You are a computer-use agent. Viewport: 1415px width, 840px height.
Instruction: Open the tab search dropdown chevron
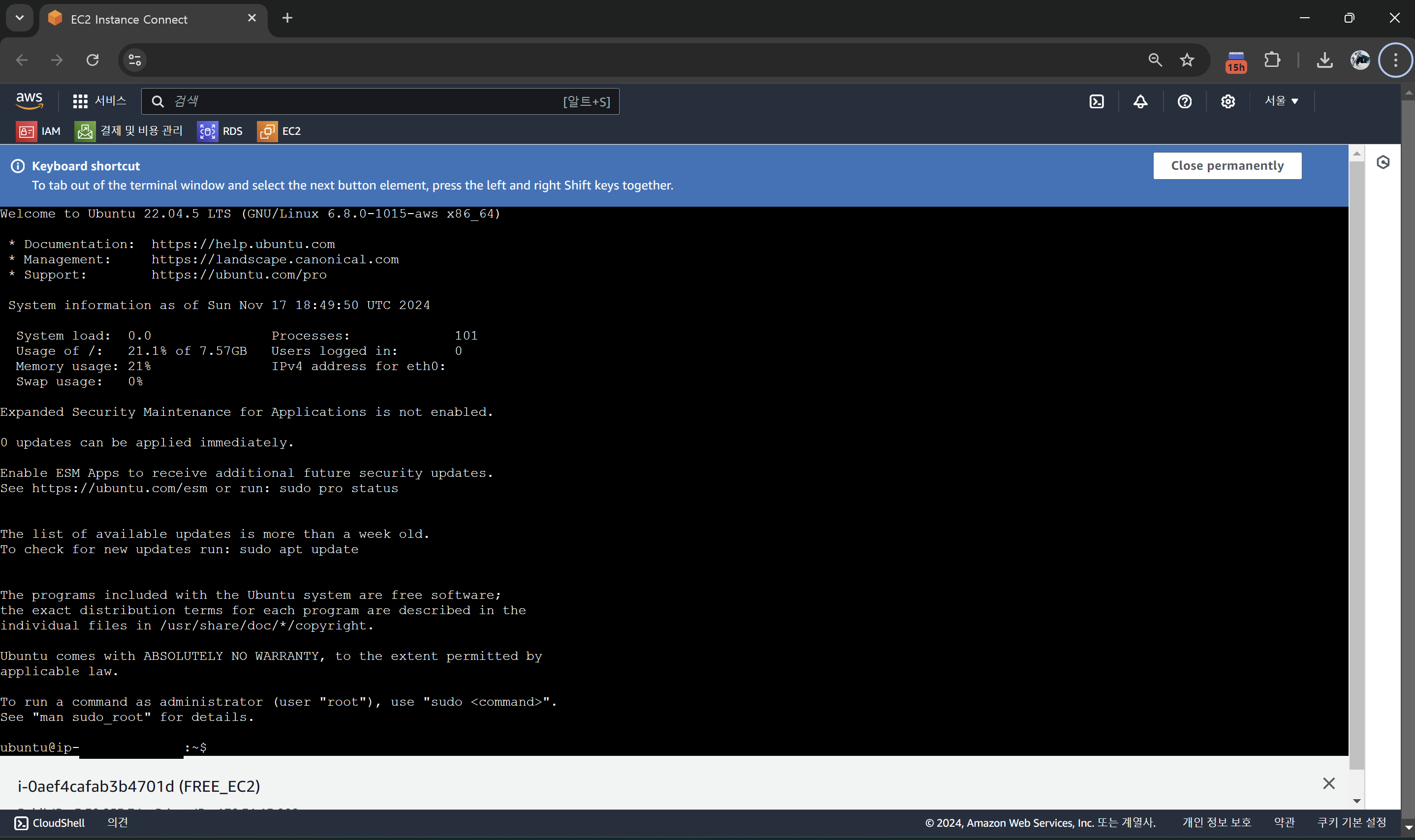(20, 18)
